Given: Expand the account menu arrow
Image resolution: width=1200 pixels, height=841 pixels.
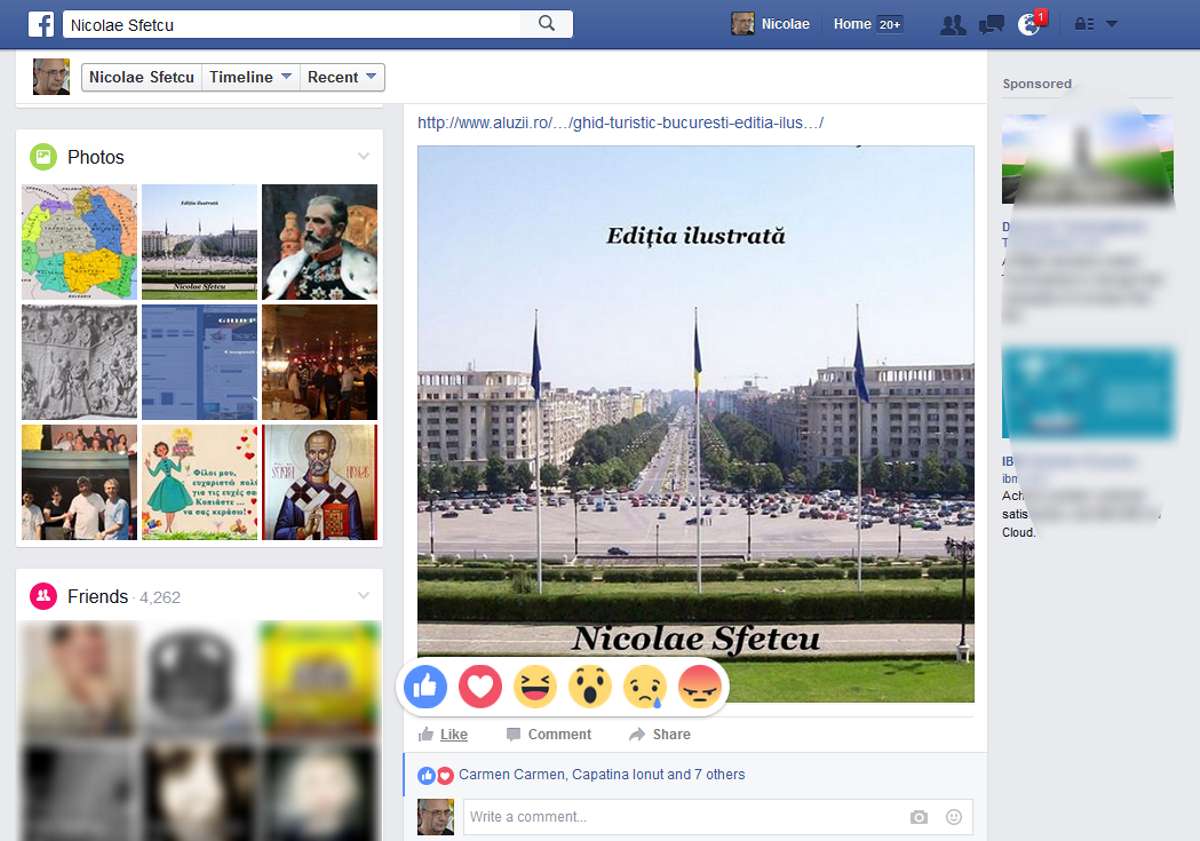Looking at the screenshot, I should click(1112, 24).
